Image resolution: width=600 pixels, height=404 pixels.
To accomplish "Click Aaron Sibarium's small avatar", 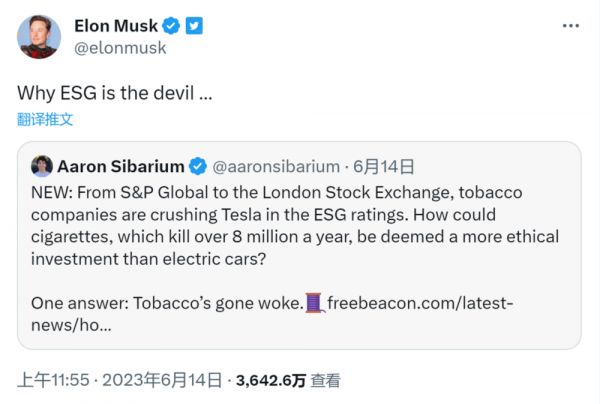I will click(x=42, y=166).
